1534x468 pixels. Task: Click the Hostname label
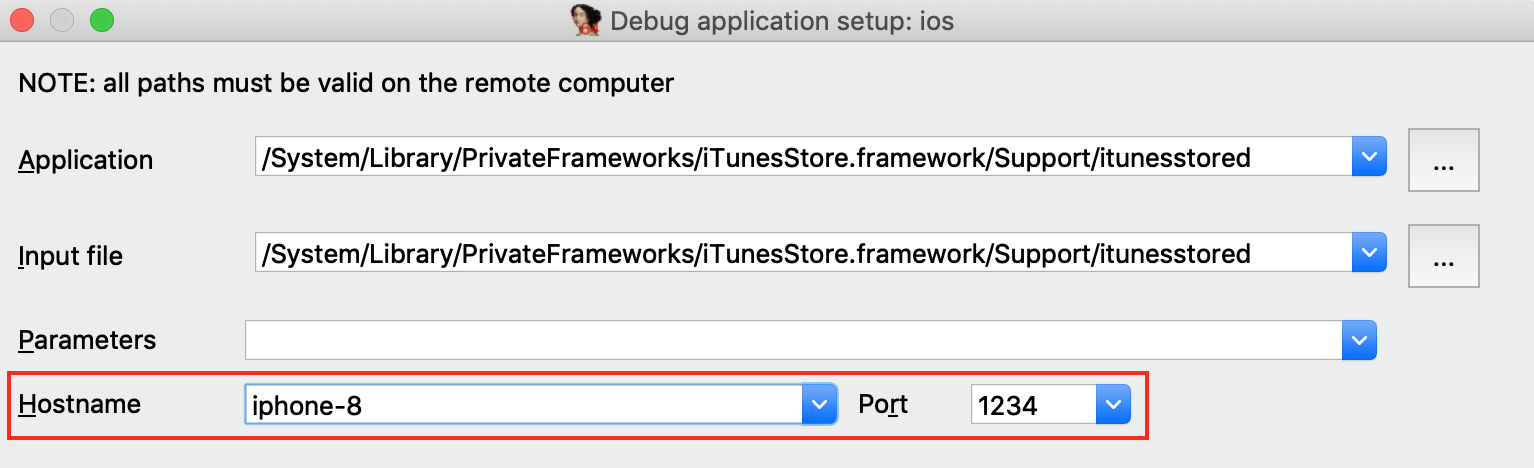[x=79, y=405]
